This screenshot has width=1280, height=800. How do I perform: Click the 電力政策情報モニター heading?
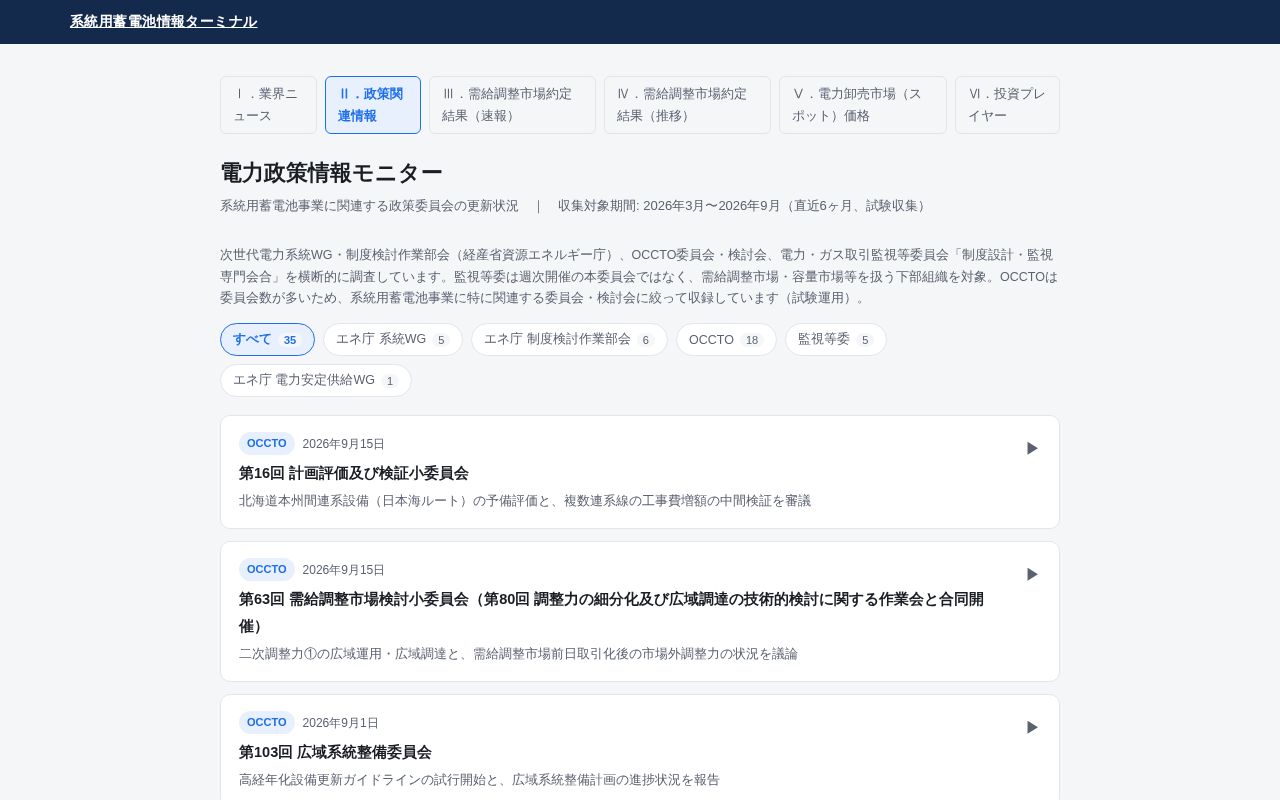pyautogui.click(x=331, y=172)
